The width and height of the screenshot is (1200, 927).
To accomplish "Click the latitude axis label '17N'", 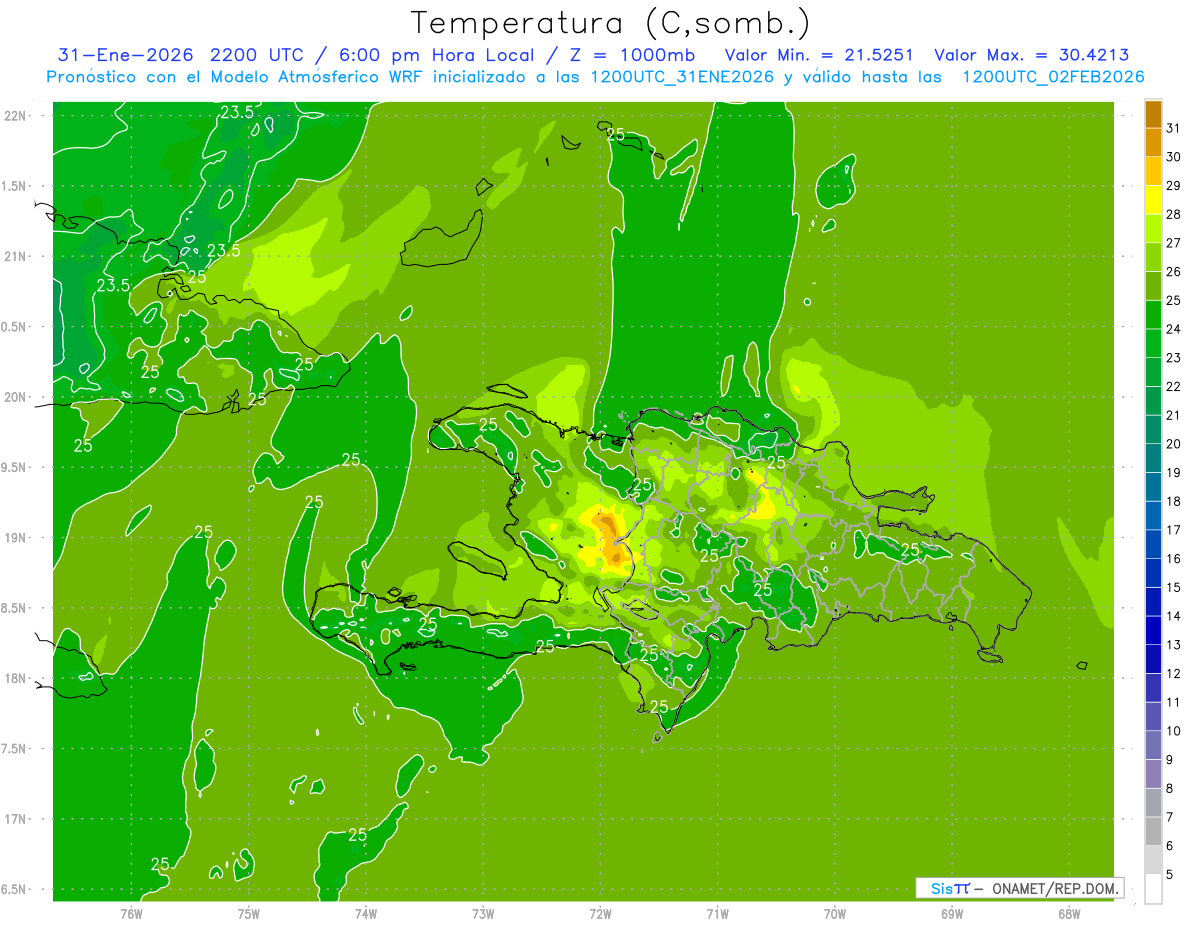I will [16, 819].
